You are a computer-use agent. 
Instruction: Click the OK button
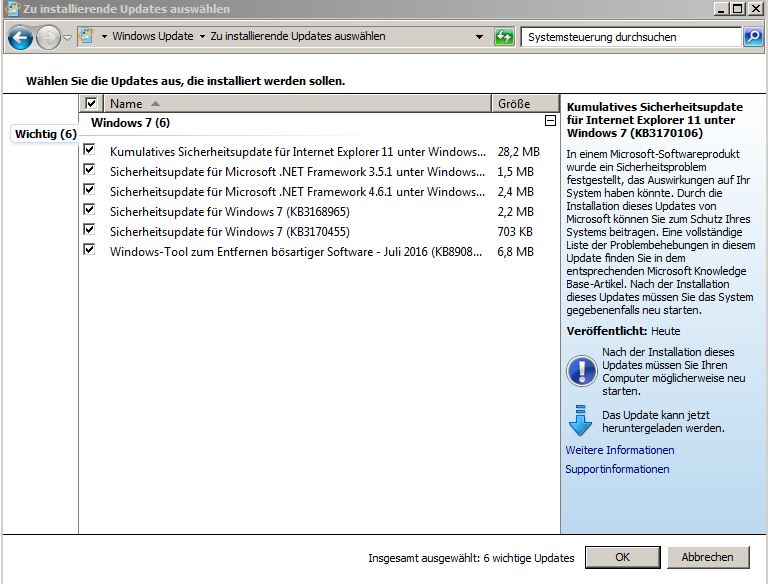click(x=623, y=557)
